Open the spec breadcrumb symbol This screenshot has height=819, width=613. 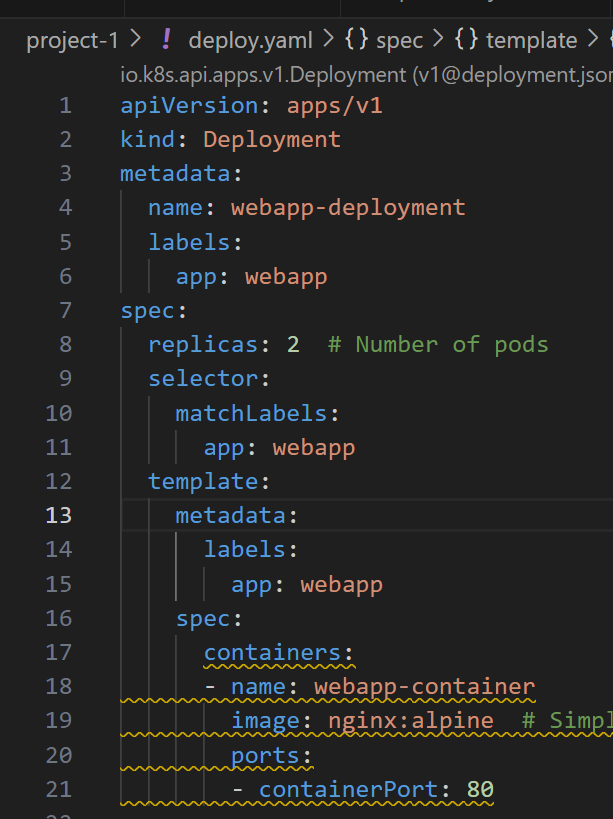(x=399, y=40)
